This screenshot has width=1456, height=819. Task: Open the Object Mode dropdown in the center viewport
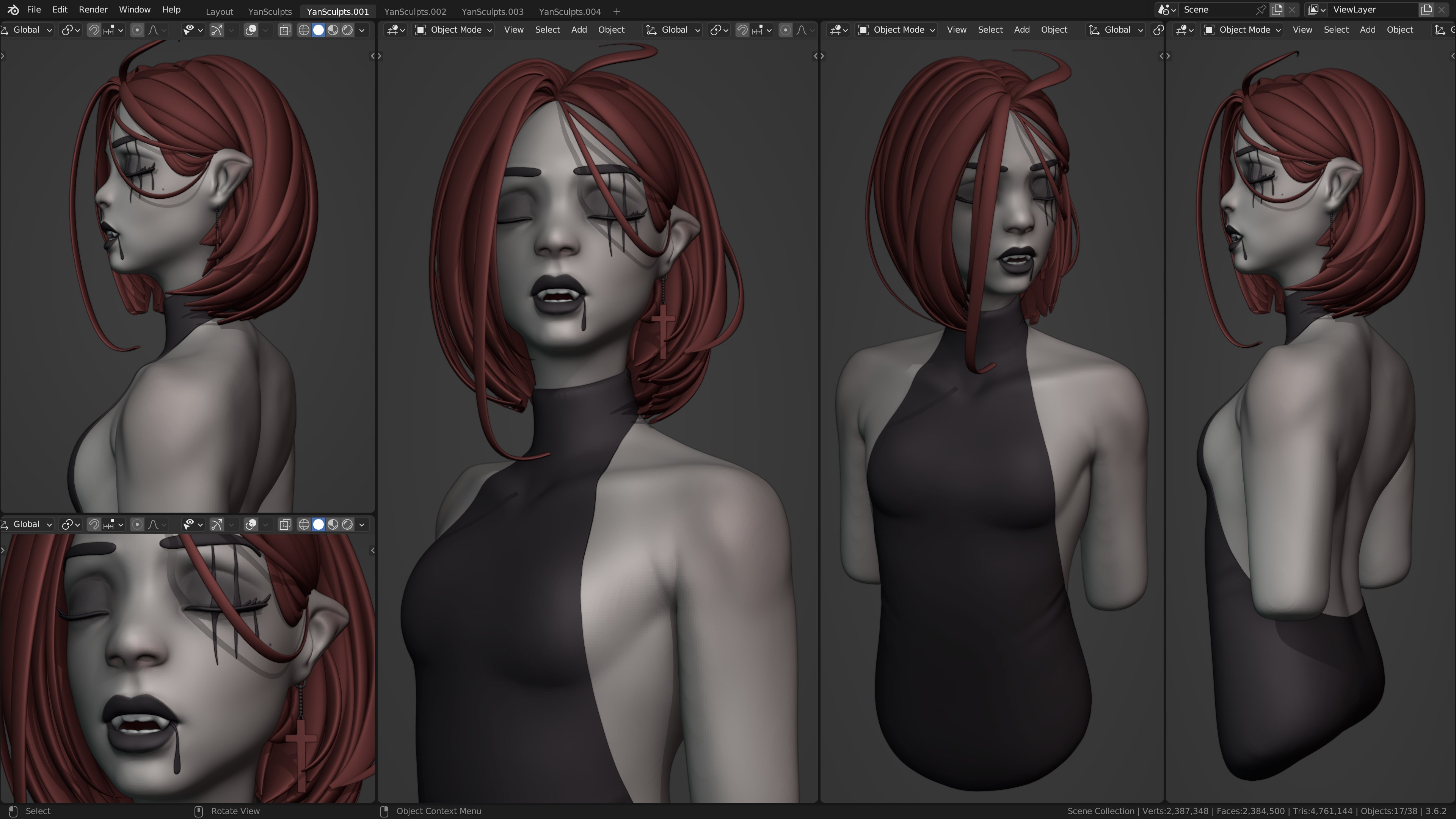tap(453, 30)
